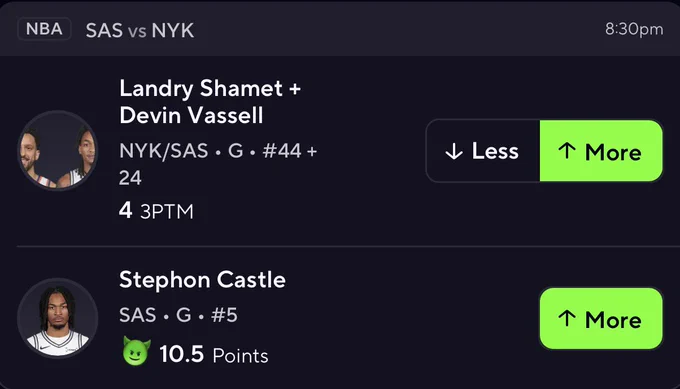Image resolution: width=680 pixels, height=389 pixels.
Task: Choose More on Stephon Castle 10.5 Points
Action: (601, 318)
